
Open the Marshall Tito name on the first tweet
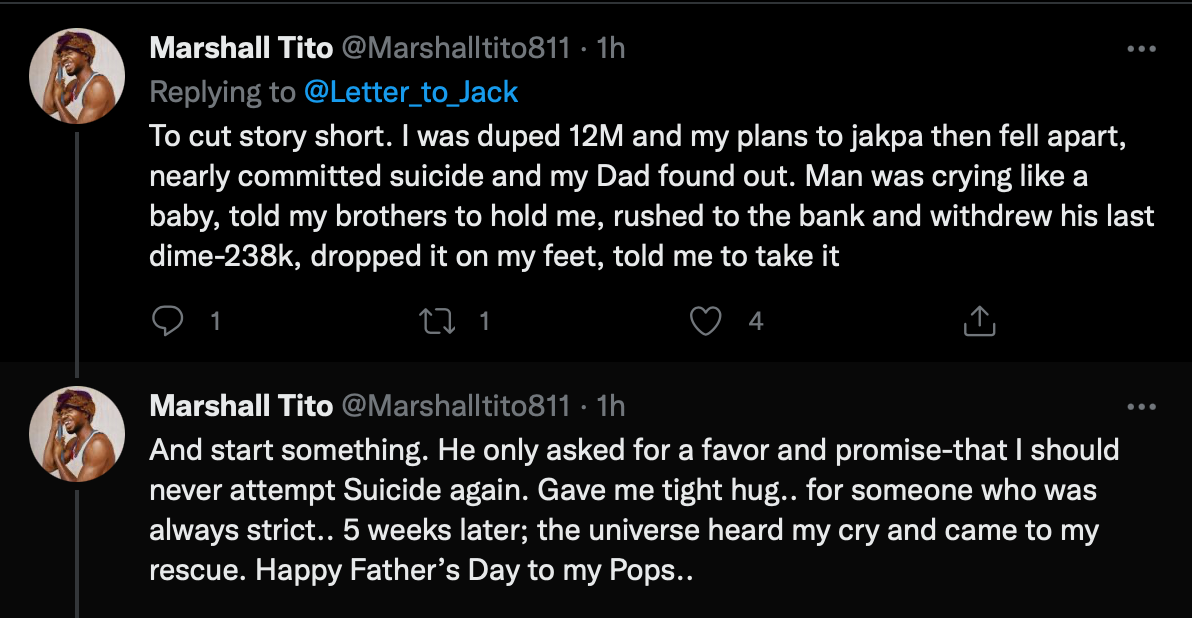tap(241, 48)
